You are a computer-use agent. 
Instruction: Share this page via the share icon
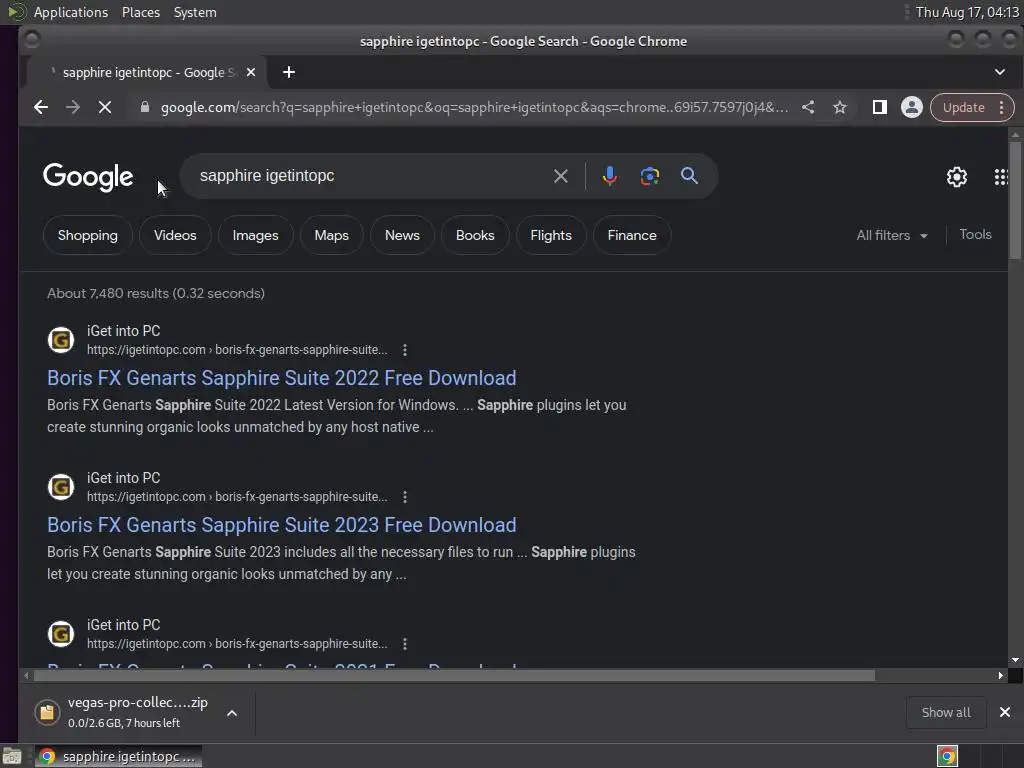pos(808,107)
